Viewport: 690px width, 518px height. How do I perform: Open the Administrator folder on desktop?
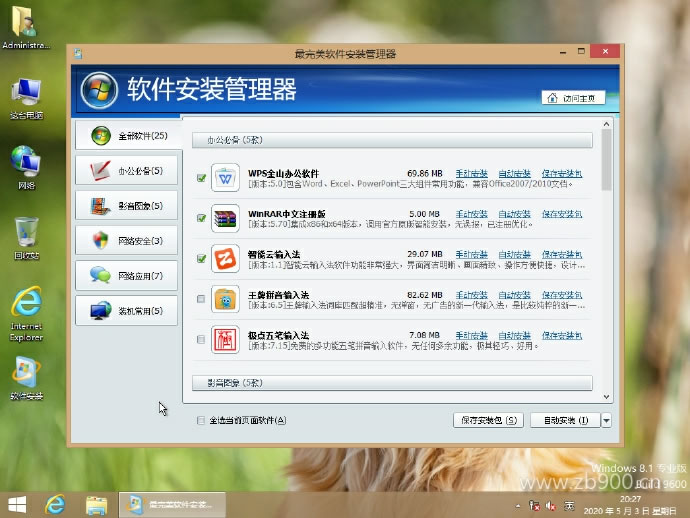pyautogui.click(x=26, y=26)
